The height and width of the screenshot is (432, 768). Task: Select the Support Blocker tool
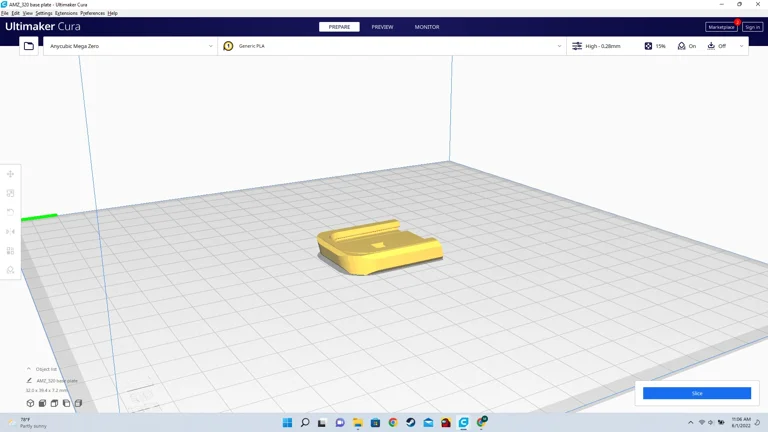tap(11, 270)
